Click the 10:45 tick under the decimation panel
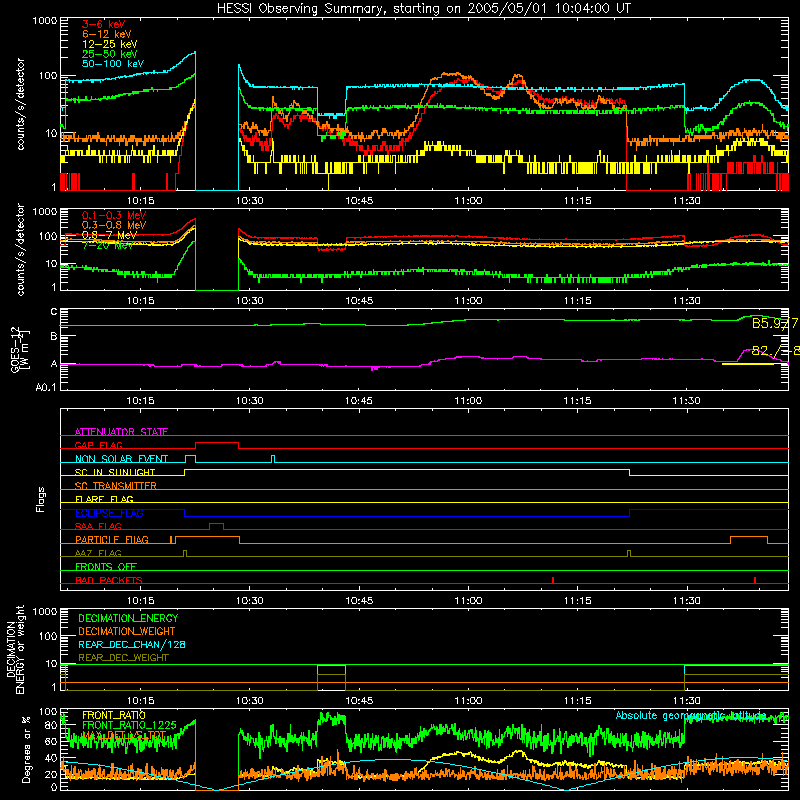 (x=359, y=701)
